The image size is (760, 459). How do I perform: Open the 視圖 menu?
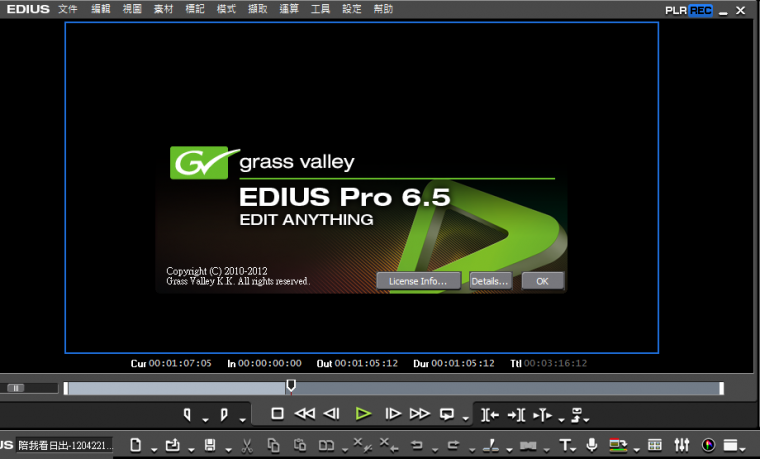(132, 9)
